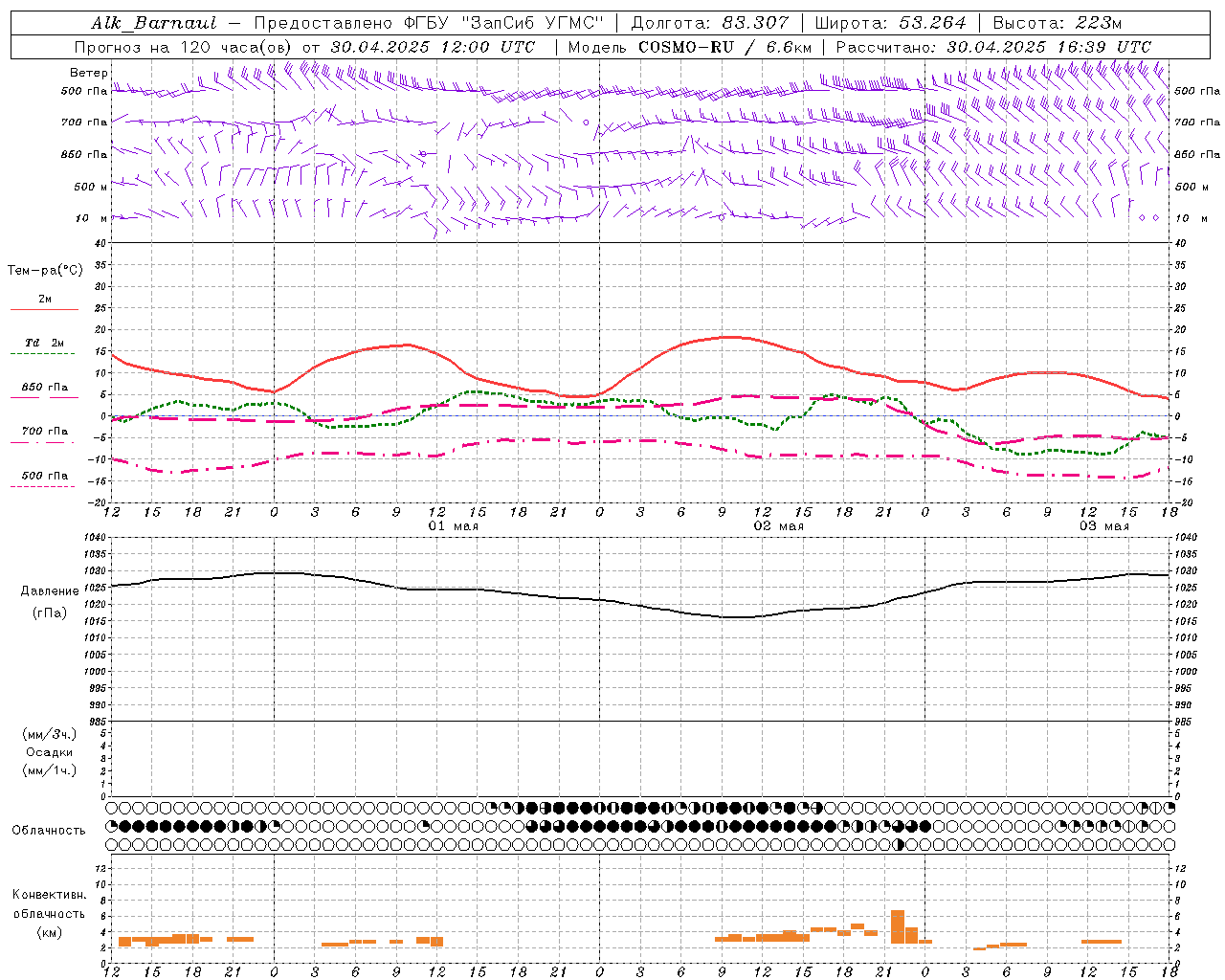Click the Широта: 53.264 value

coord(891,23)
